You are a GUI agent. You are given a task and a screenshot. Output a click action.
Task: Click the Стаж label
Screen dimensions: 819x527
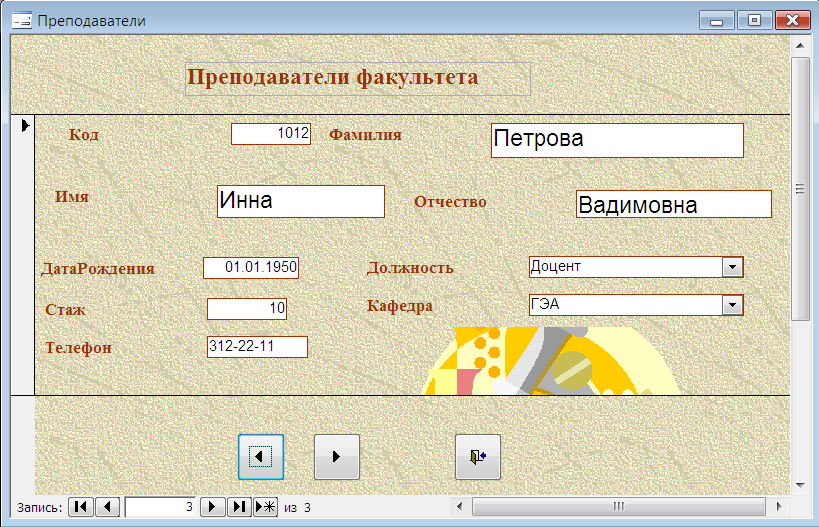(65, 310)
